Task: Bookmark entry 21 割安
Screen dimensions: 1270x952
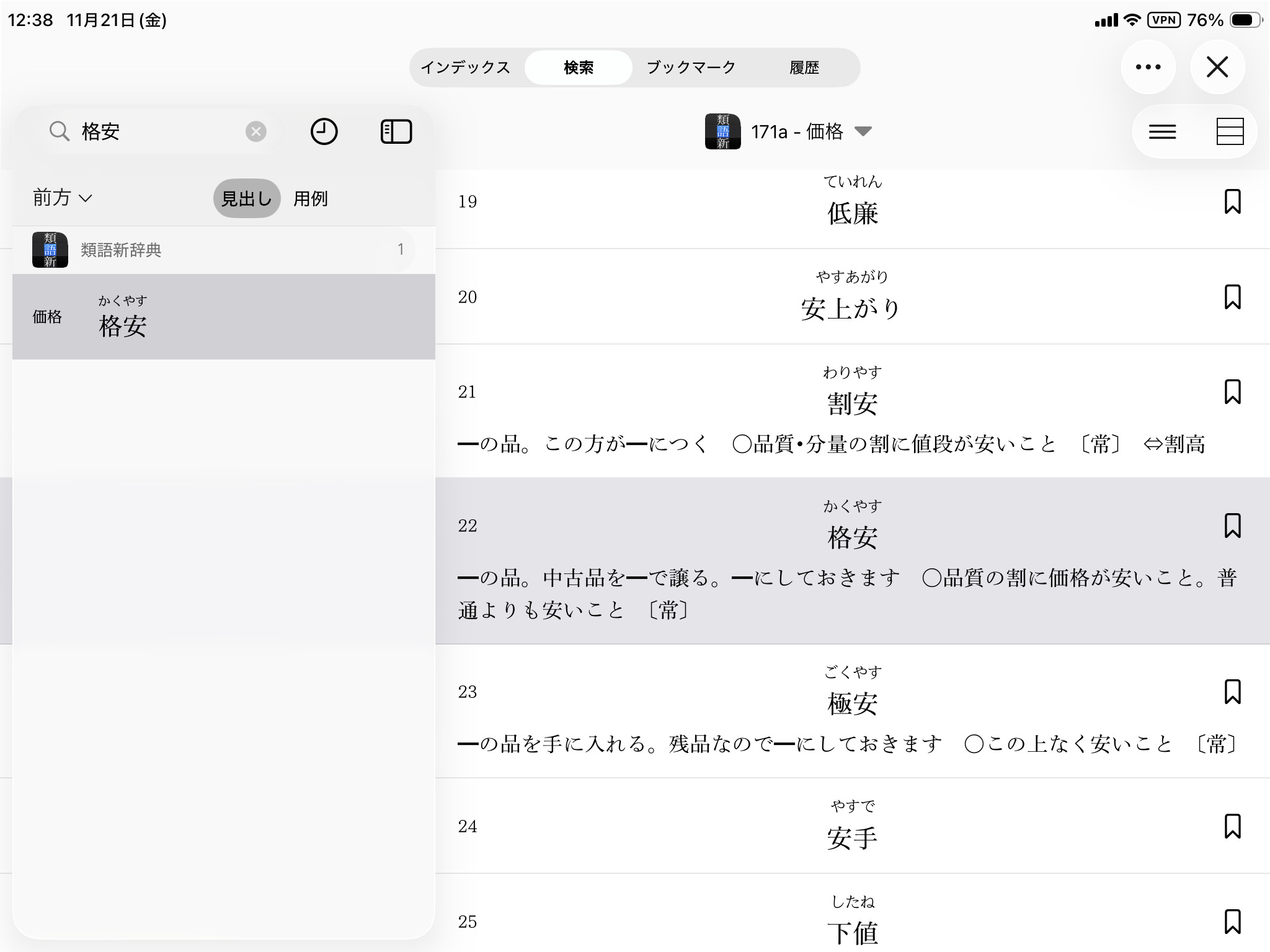Action: click(1232, 392)
